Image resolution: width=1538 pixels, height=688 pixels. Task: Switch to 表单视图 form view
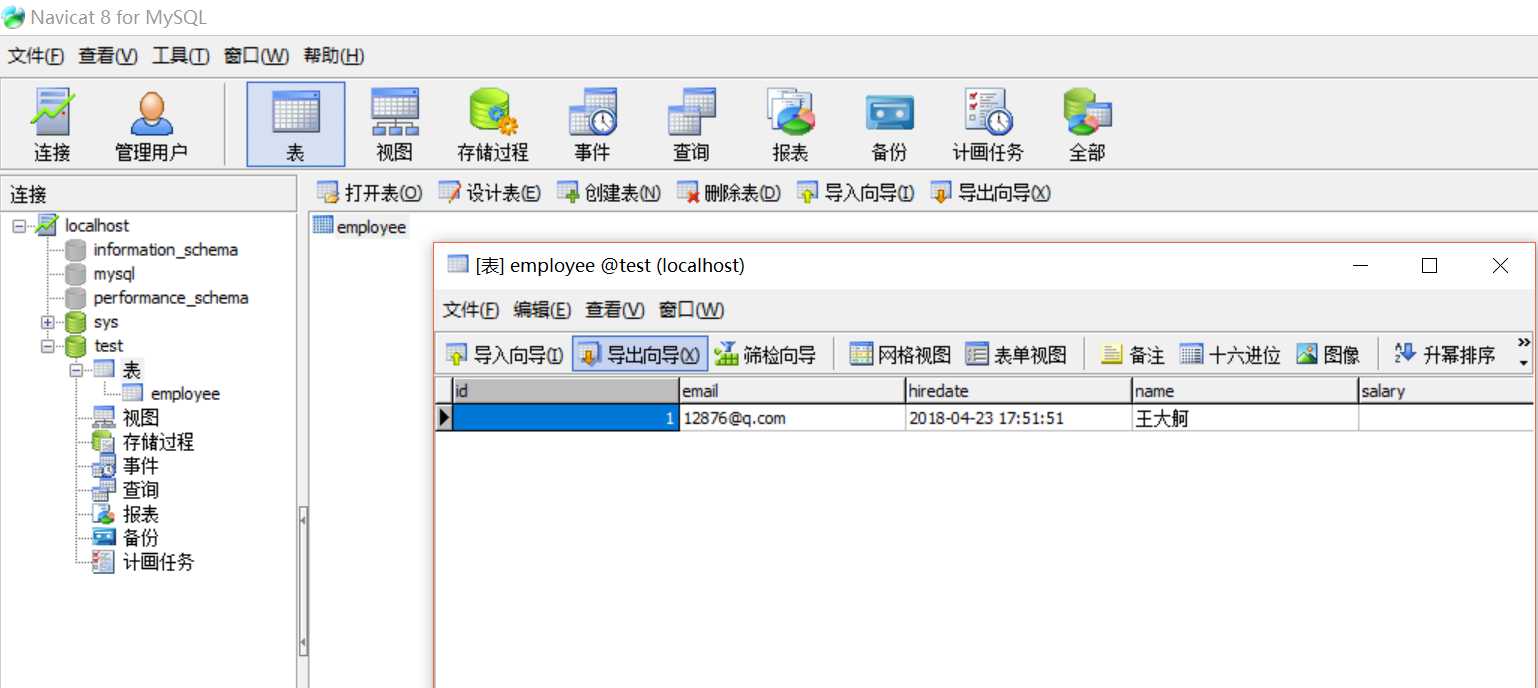[x=1016, y=354]
